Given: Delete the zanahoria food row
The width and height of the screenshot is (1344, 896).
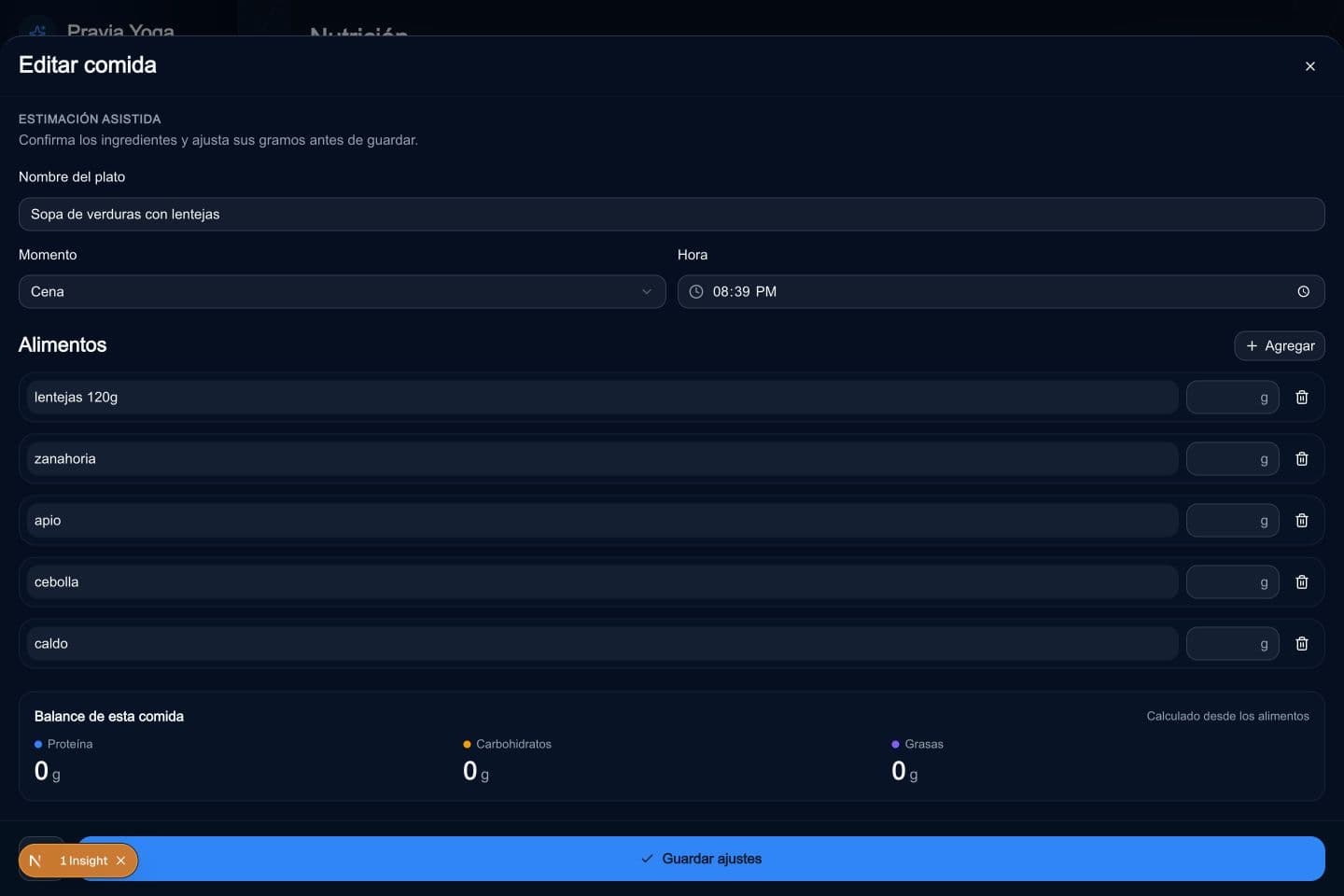Looking at the screenshot, I should 1302,459.
